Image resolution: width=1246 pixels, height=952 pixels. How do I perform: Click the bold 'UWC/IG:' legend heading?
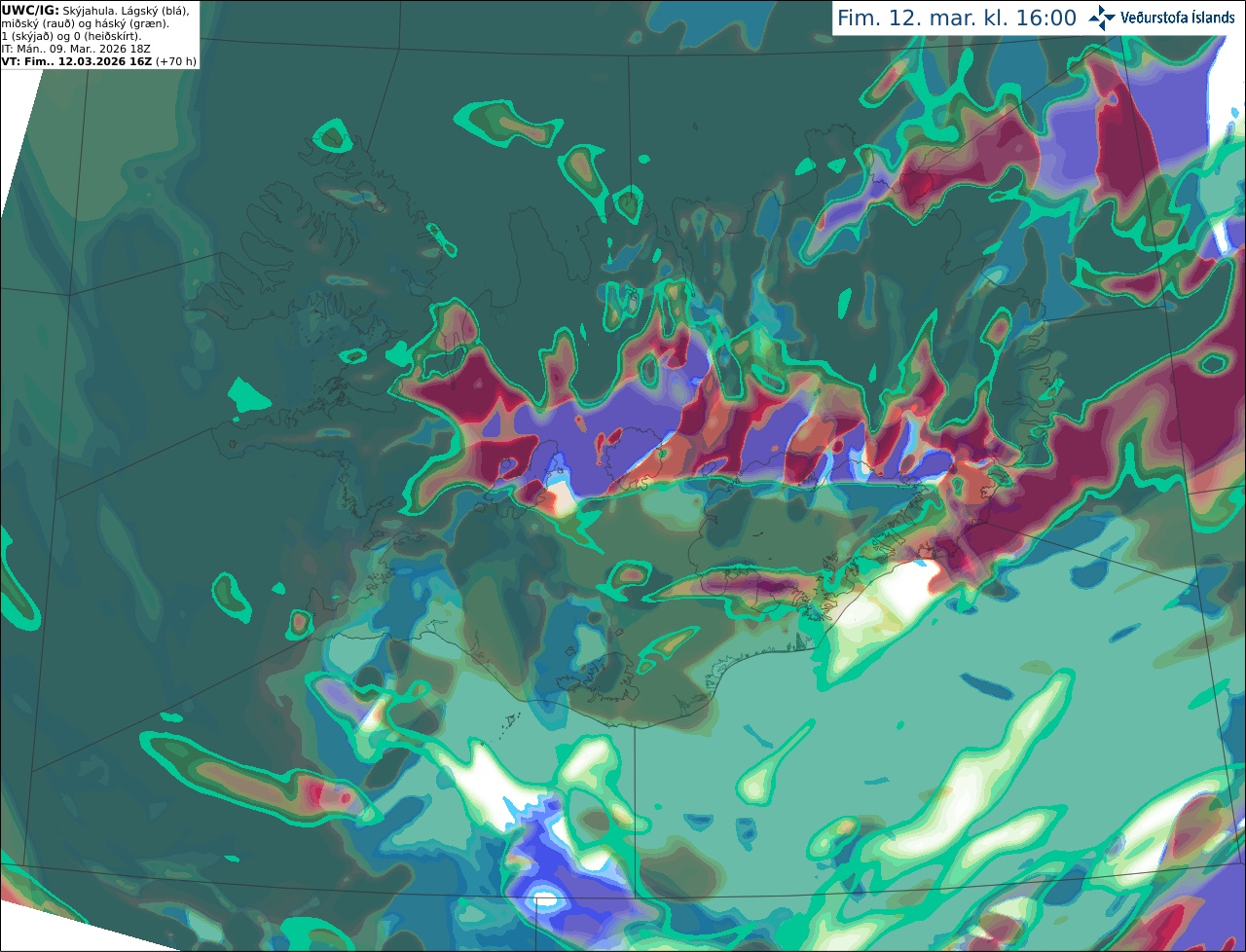coord(31,10)
